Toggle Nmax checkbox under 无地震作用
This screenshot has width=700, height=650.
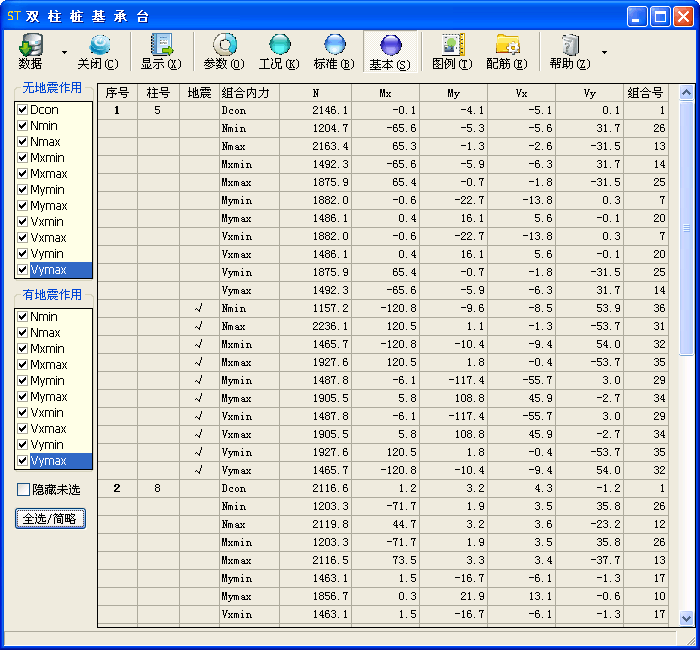point(22,142)
